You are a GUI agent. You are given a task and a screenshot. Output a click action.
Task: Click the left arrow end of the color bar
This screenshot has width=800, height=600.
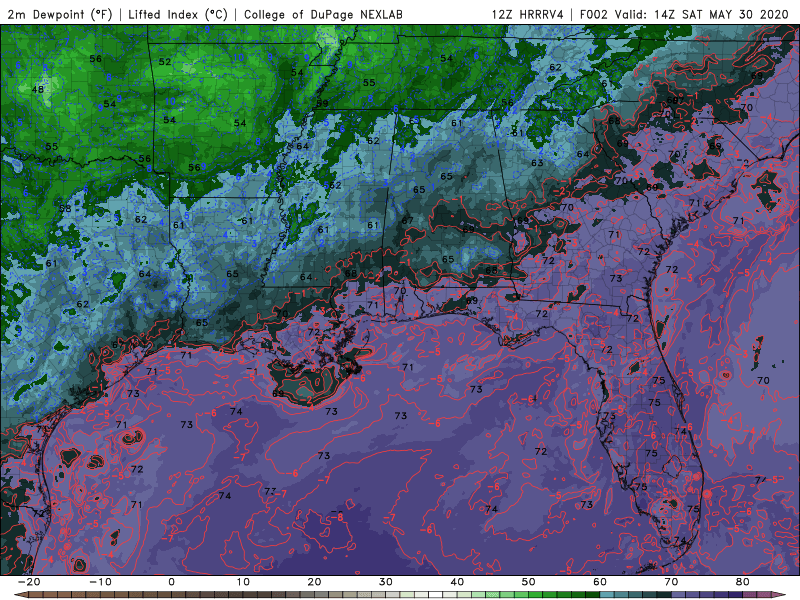(x=20, y=595)
